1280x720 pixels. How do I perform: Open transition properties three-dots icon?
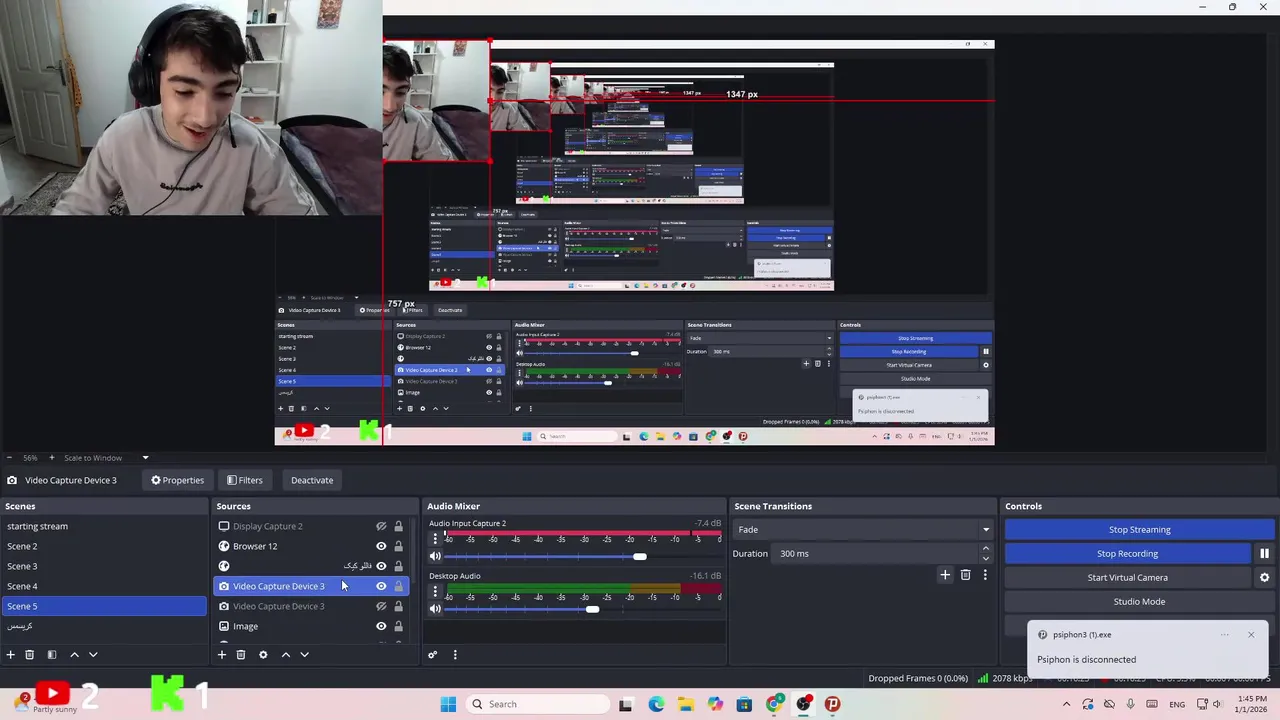(x=985, y=575)
